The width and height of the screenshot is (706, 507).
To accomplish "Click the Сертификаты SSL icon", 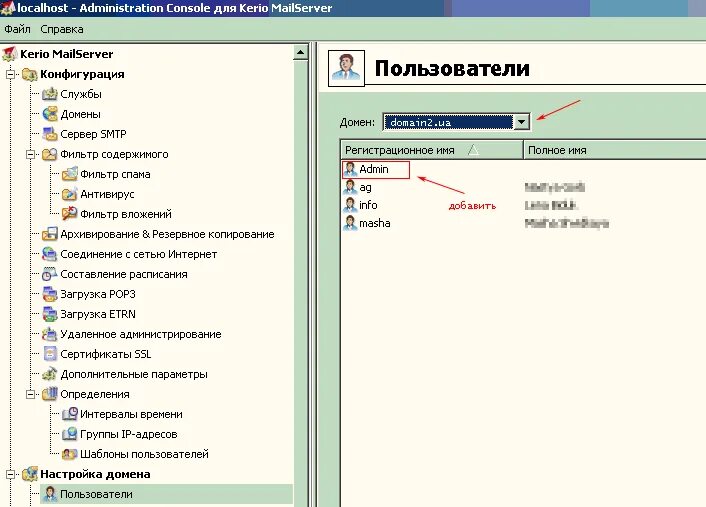I will pos(50,354).
